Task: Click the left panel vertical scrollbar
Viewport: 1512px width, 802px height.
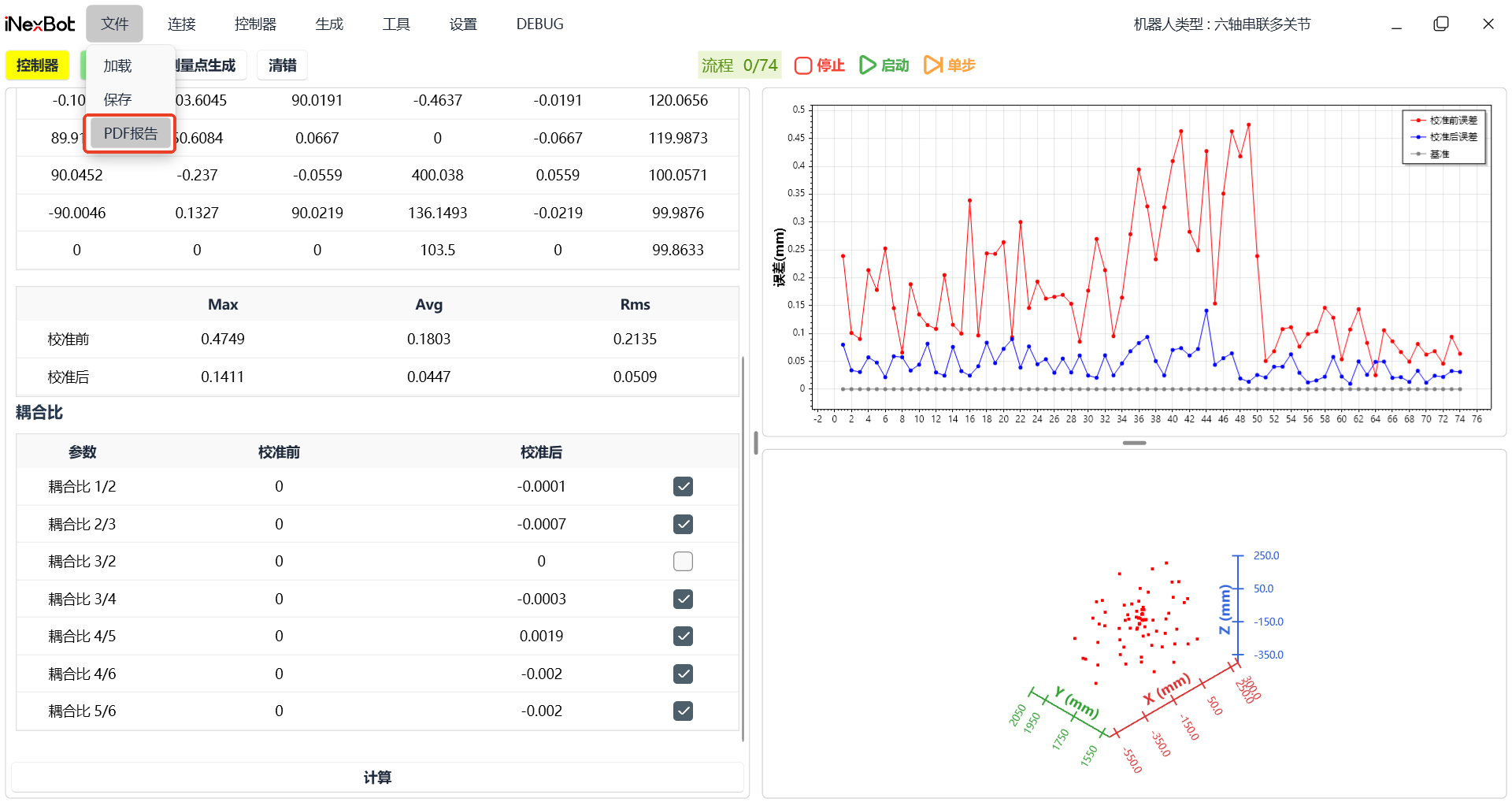Action: (743, 548)
